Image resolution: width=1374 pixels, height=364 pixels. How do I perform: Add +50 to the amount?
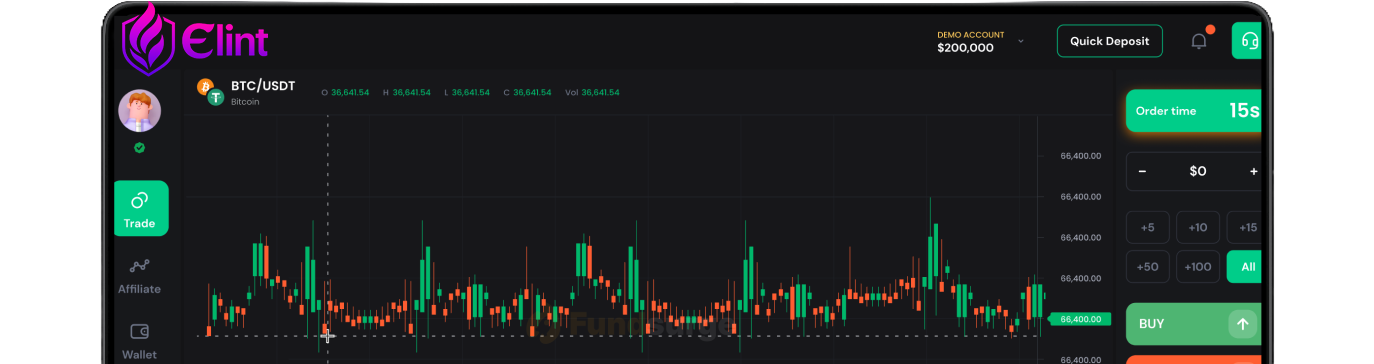[1148, 267]
